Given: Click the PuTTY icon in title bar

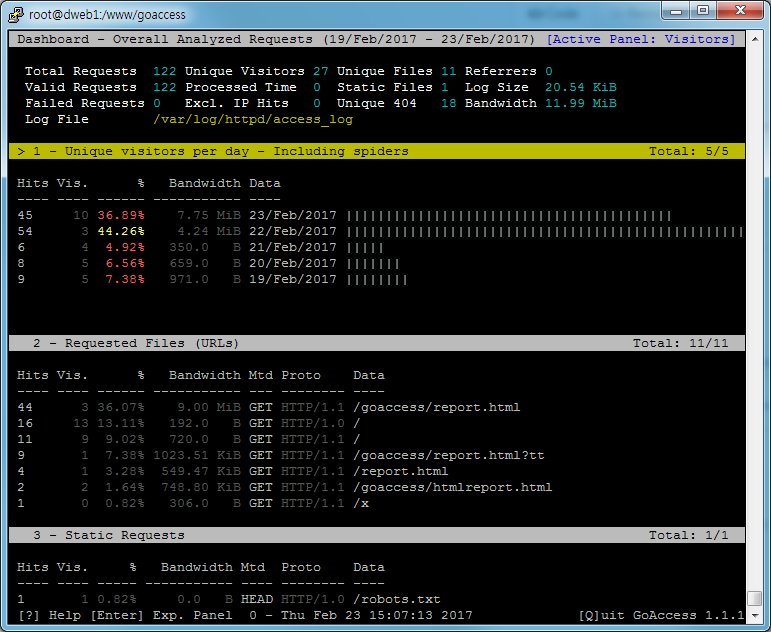Looking at the screenshot, I should click(16, 14).
